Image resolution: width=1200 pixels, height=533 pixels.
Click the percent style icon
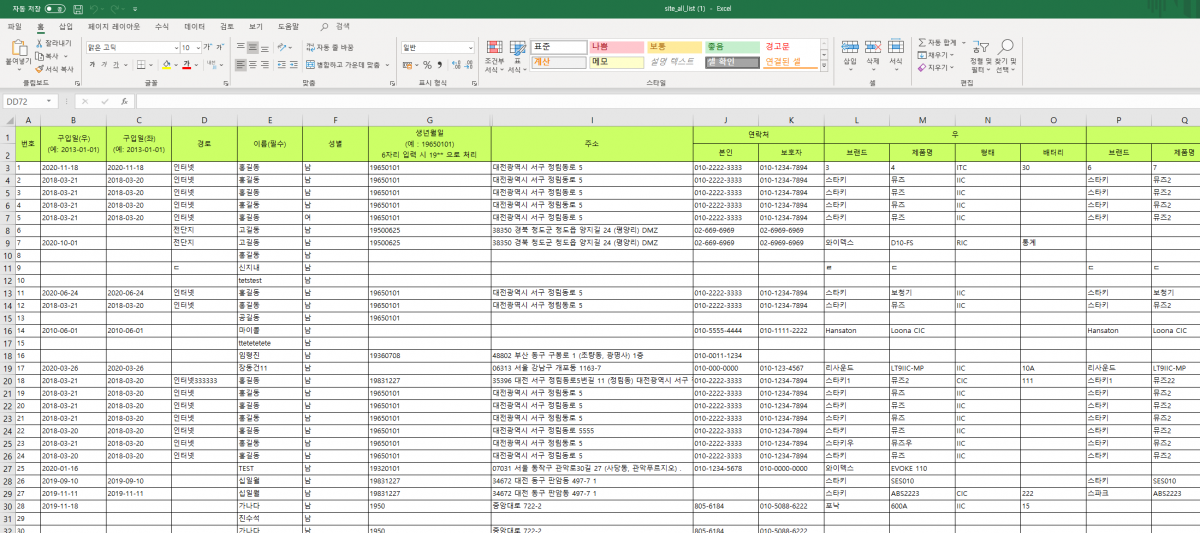point(426,64)
